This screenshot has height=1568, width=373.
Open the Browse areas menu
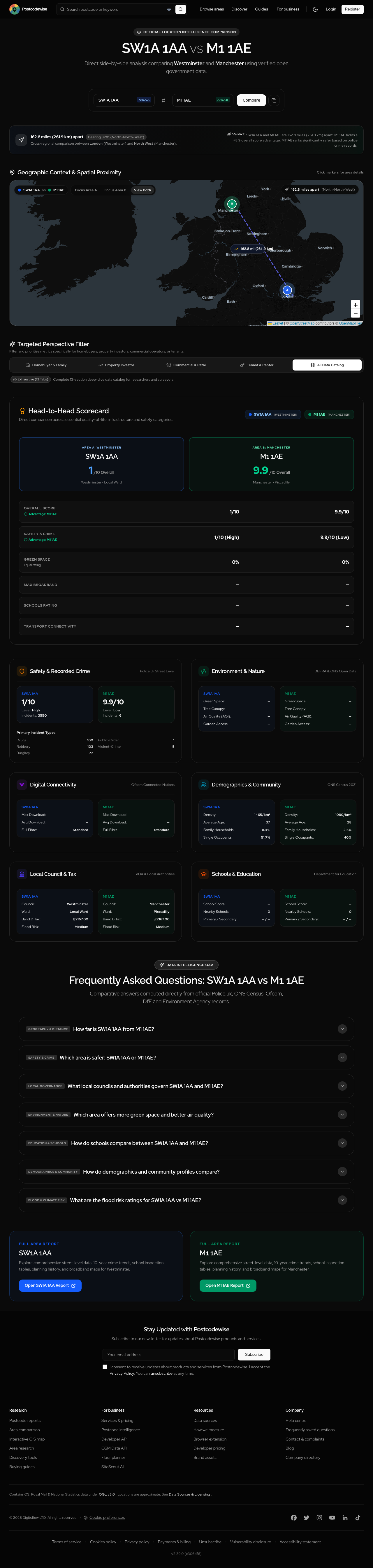coord(212,9)
